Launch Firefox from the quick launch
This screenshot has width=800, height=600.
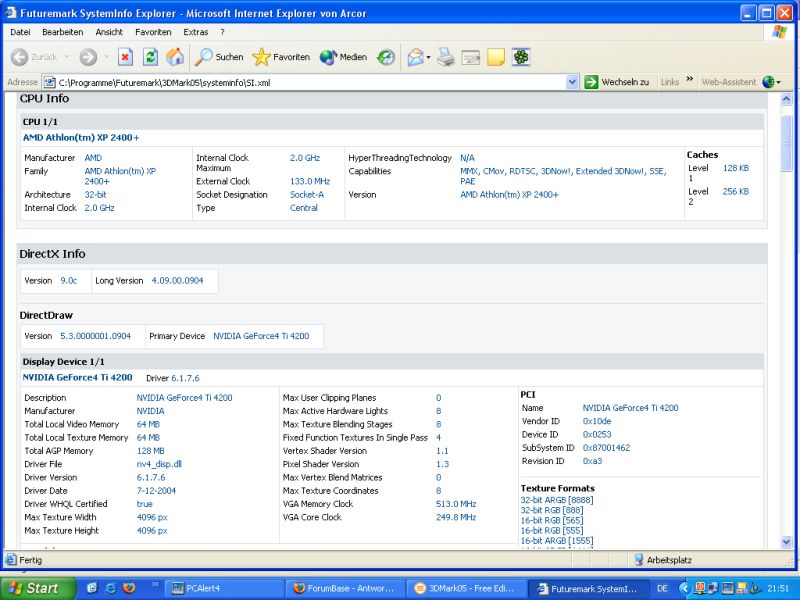[x=129, y=588]
